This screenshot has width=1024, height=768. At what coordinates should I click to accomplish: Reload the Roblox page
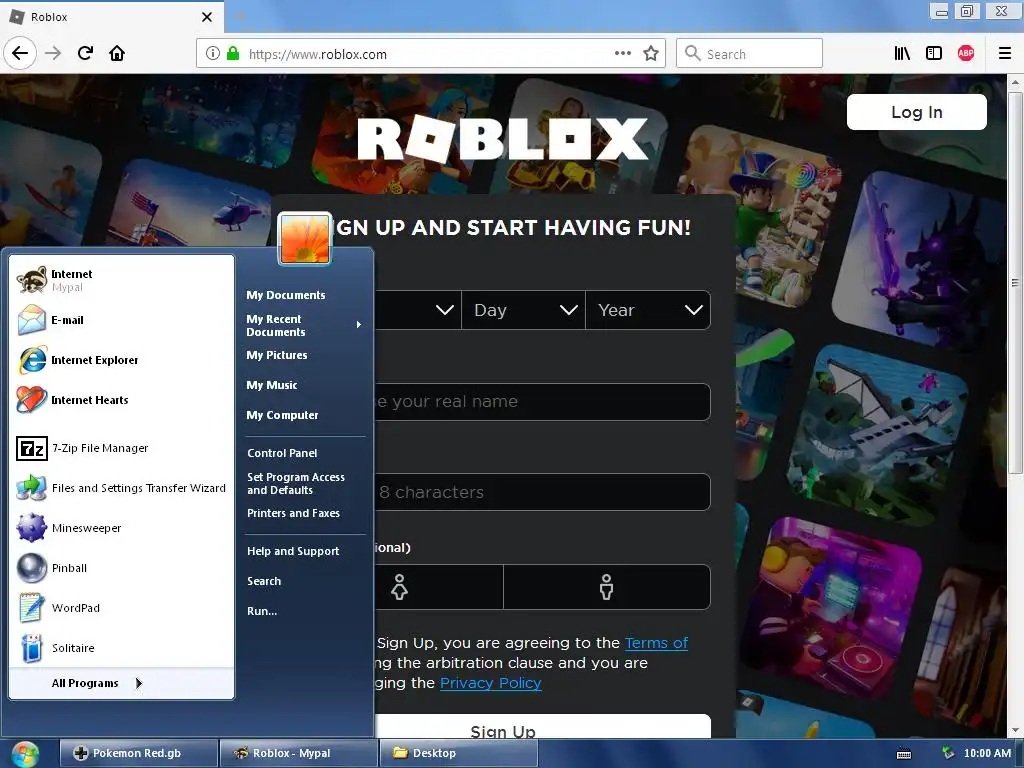coord(85,53)
